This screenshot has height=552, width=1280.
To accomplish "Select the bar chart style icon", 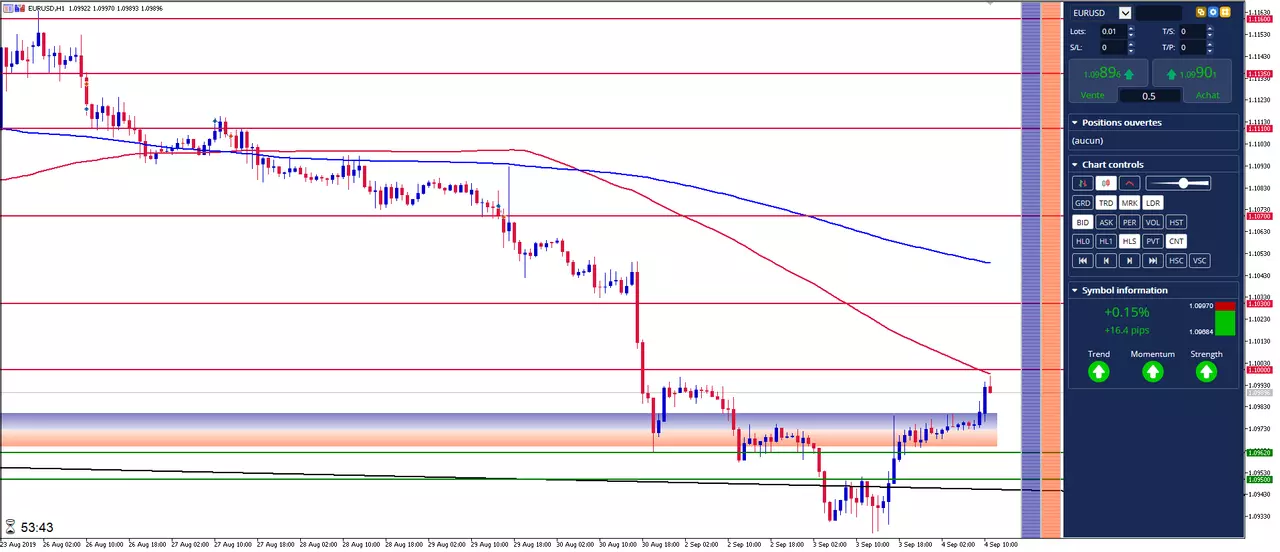I will tap(1082, 183).
